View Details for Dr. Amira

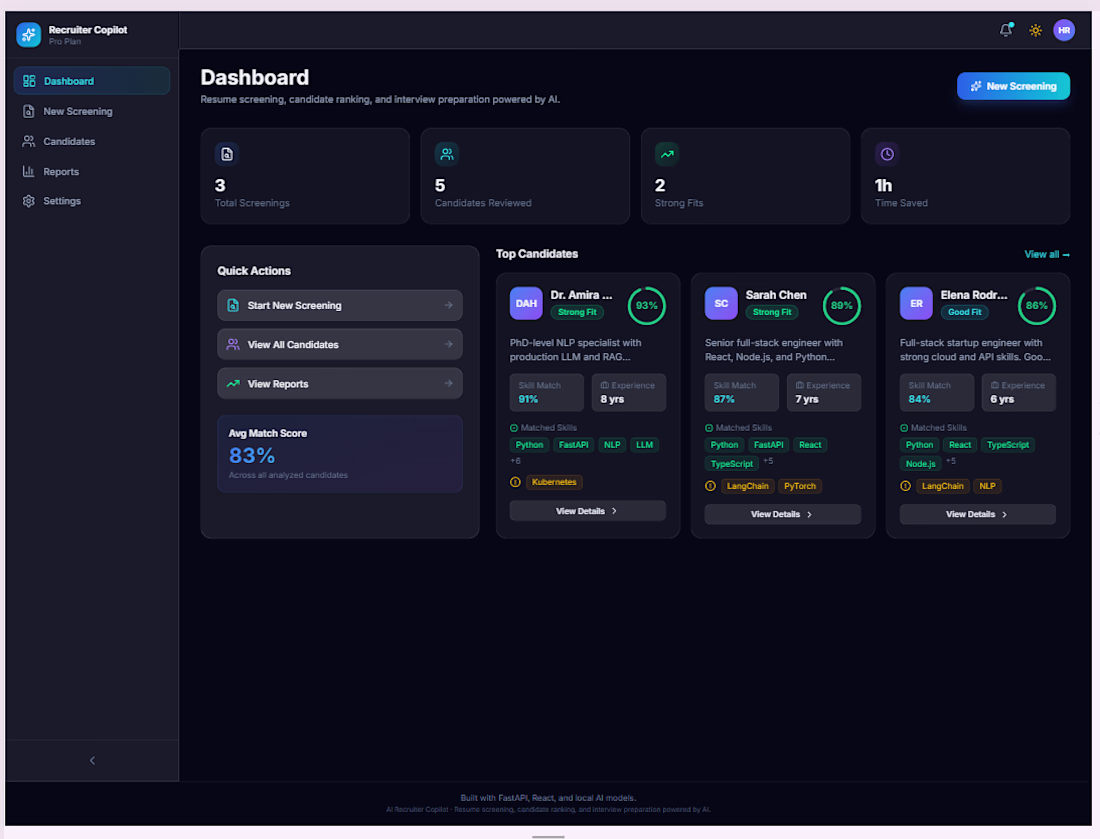pyautogui.click(x=587, y=511)
